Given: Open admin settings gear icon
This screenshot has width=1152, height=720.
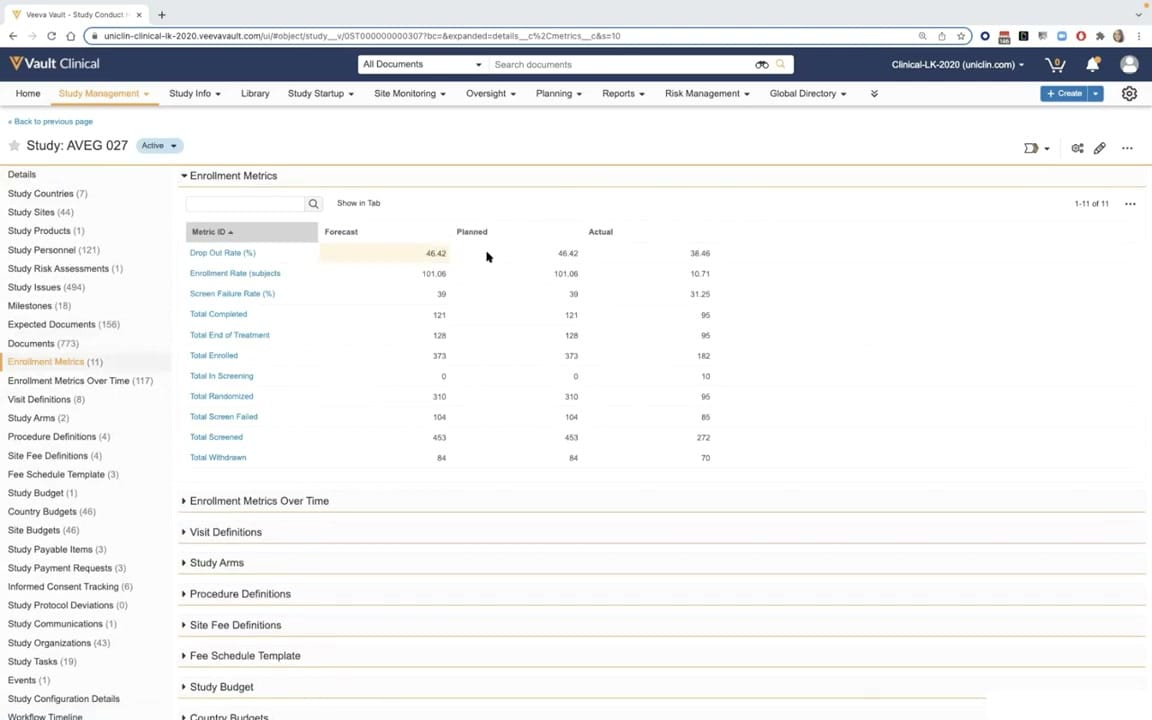Looking at the screenshot, I should pyautogui.click(x=1129, y=94).
